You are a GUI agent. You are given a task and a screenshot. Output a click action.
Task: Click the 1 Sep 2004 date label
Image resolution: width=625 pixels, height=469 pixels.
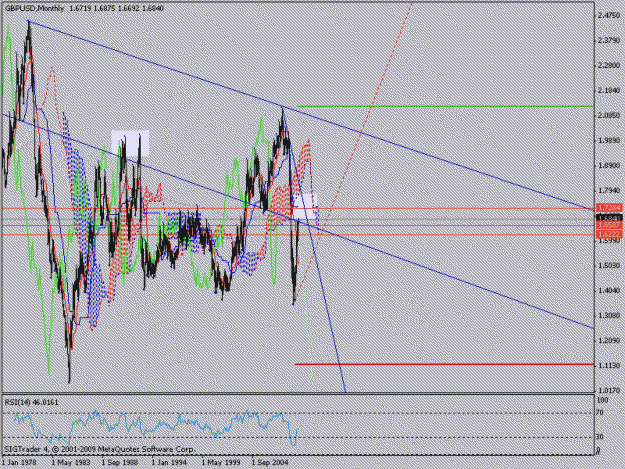(269, 463)
